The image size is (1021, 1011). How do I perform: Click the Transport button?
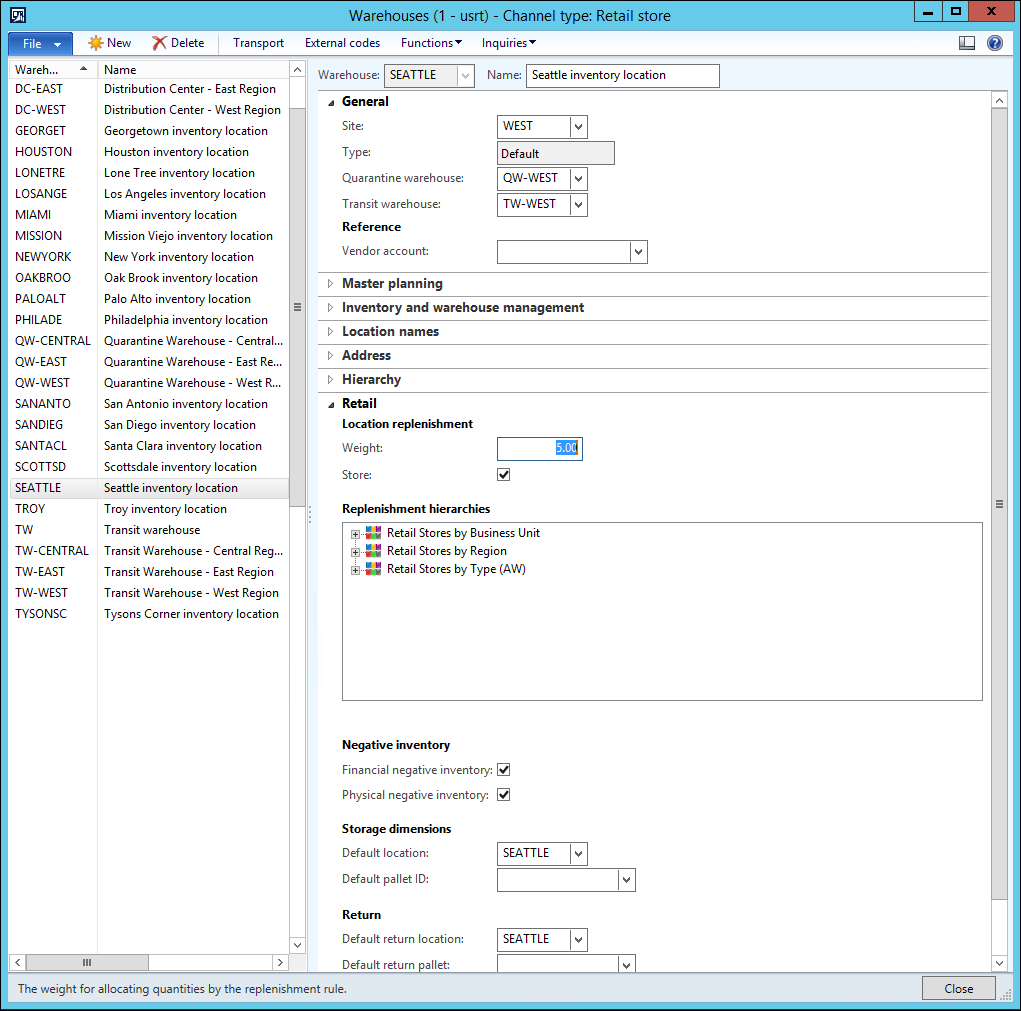tap(258, 43)
